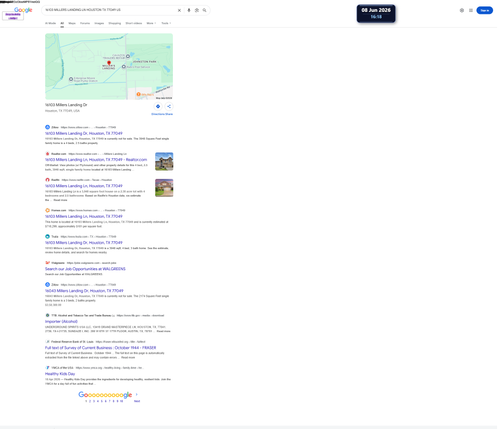Click the Trulia favicon
The height and width of the screenshot is (429, 500).
[47, 236]
